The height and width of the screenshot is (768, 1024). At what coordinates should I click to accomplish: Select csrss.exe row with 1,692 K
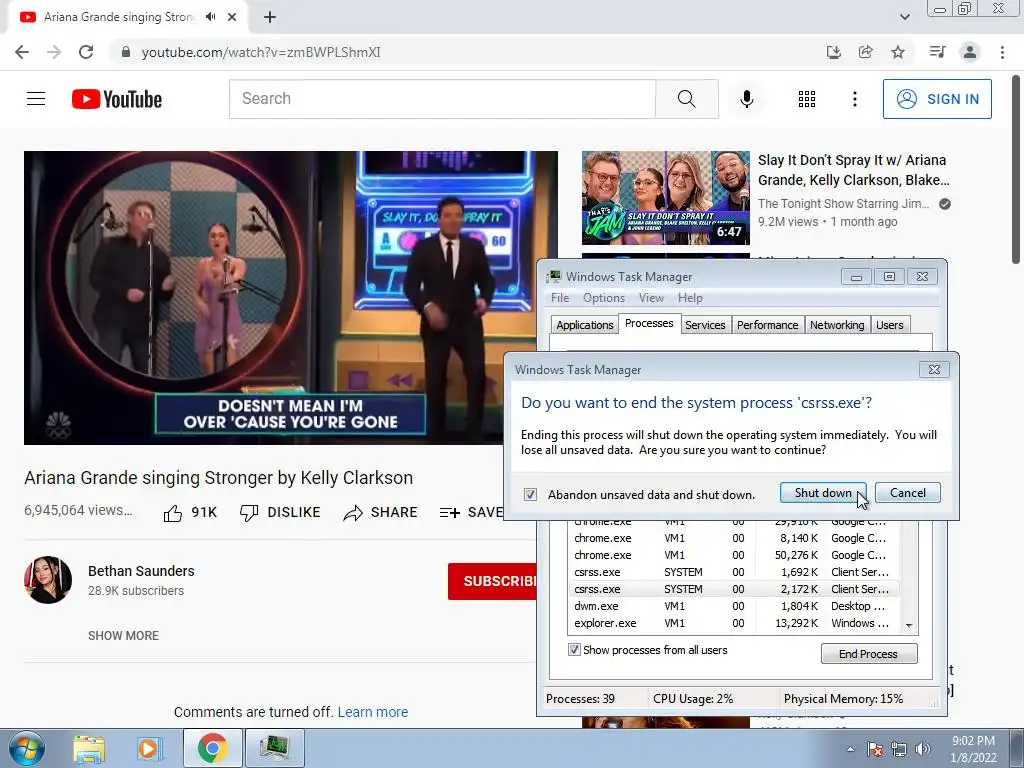click(733, 572)
